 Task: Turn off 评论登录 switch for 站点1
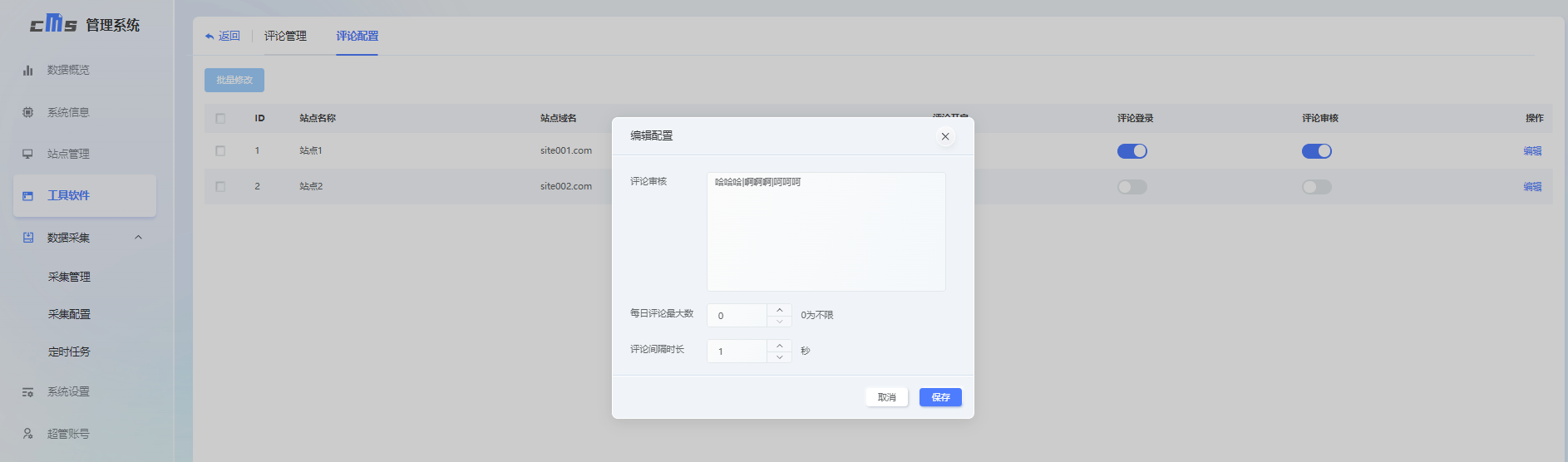tap(1132, 150)
